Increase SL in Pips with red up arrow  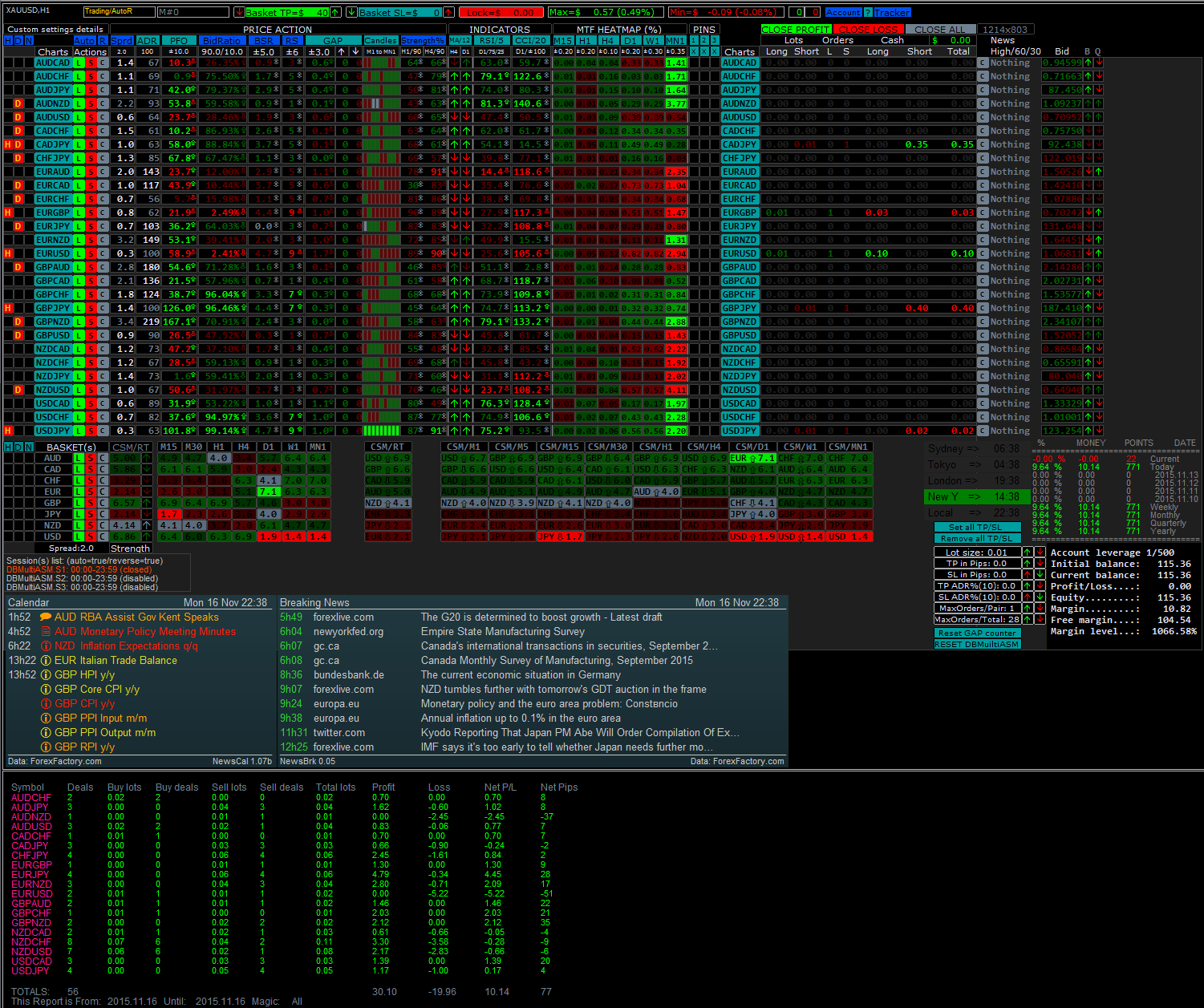[1028, 575]
